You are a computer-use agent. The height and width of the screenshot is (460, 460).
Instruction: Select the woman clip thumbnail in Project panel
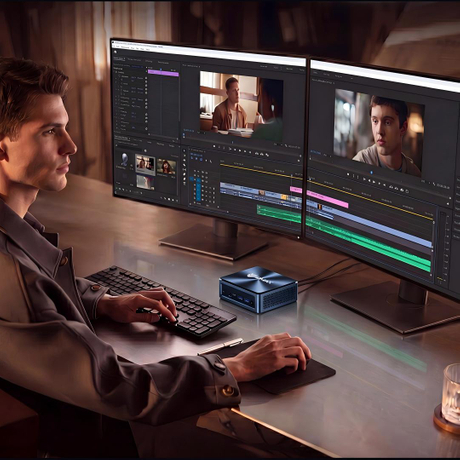pyautogui.click(x=166, y=166)
